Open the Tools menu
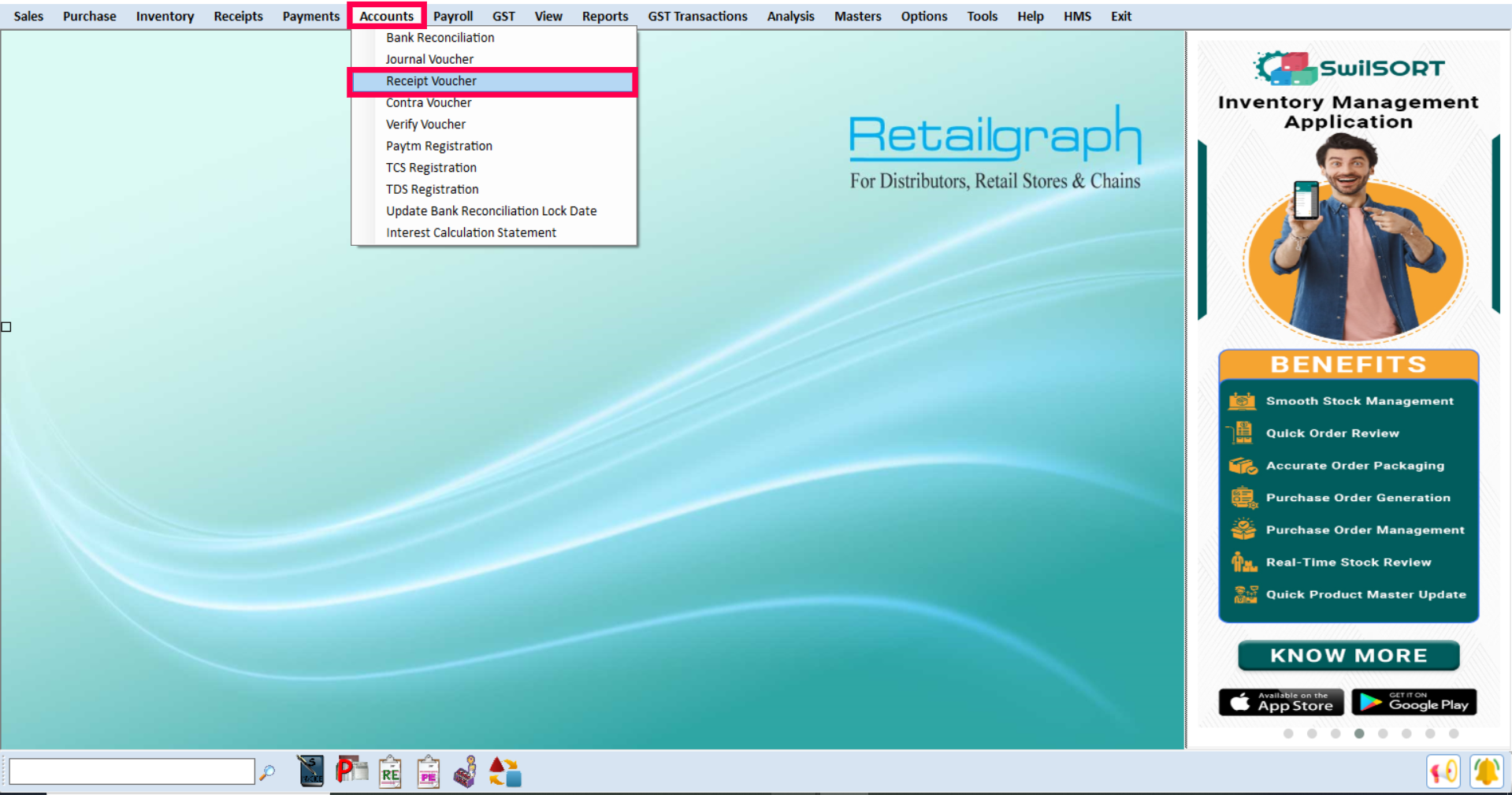 982,16
